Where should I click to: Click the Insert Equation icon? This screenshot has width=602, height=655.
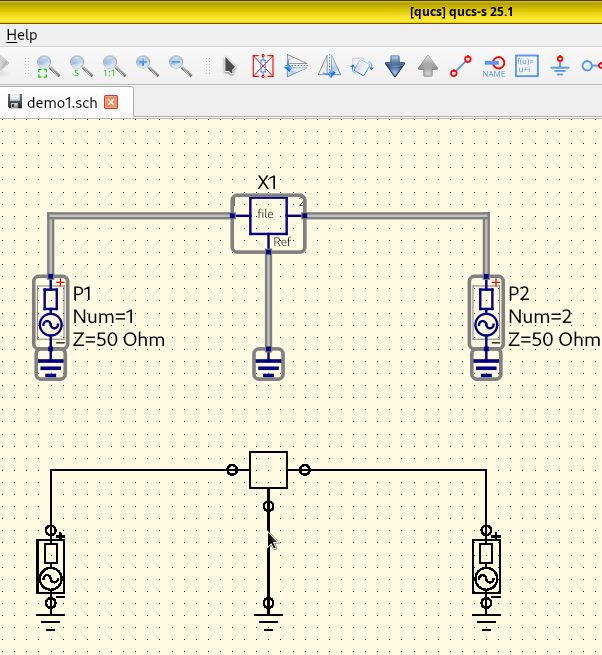[527, 67]
